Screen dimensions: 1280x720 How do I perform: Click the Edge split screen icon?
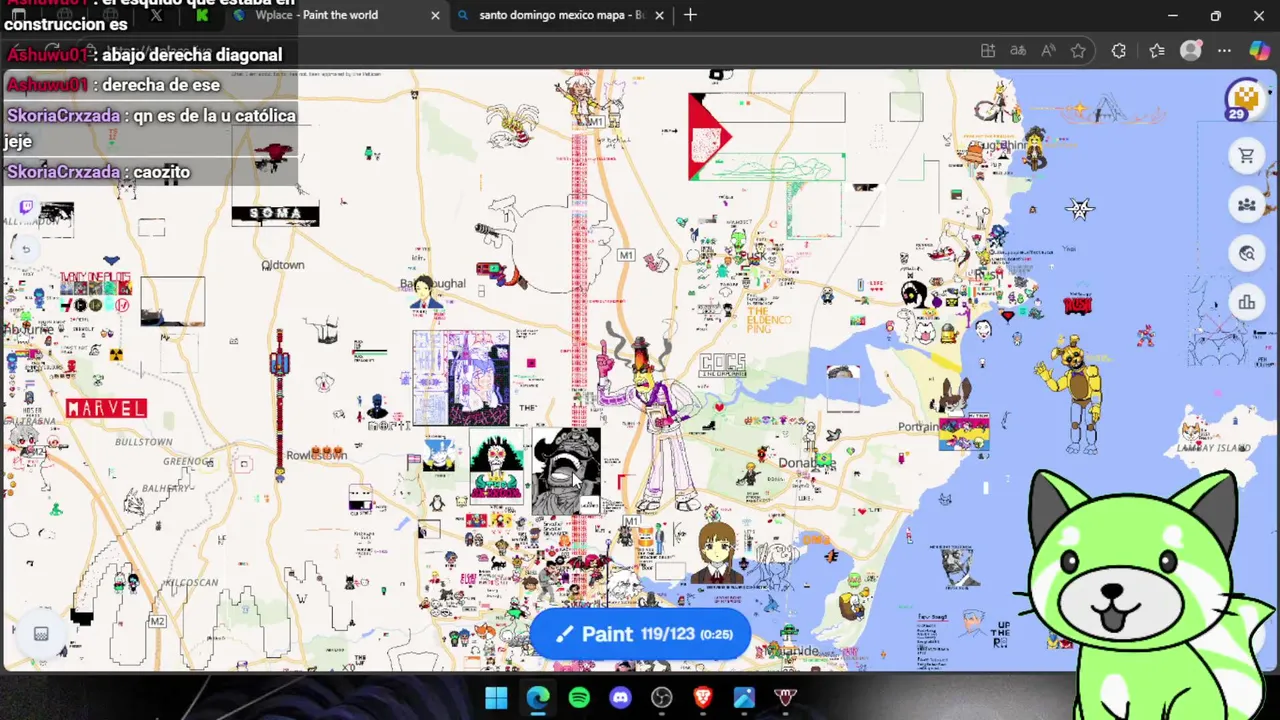click(988, 51)
